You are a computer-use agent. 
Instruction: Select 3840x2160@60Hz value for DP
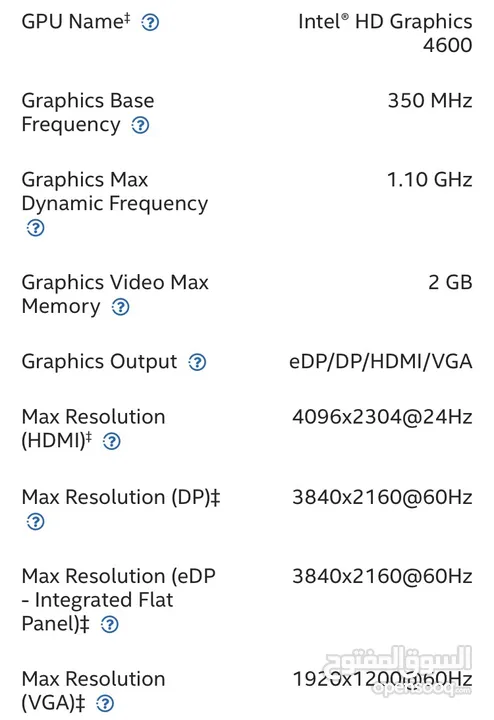click(382, 497)
